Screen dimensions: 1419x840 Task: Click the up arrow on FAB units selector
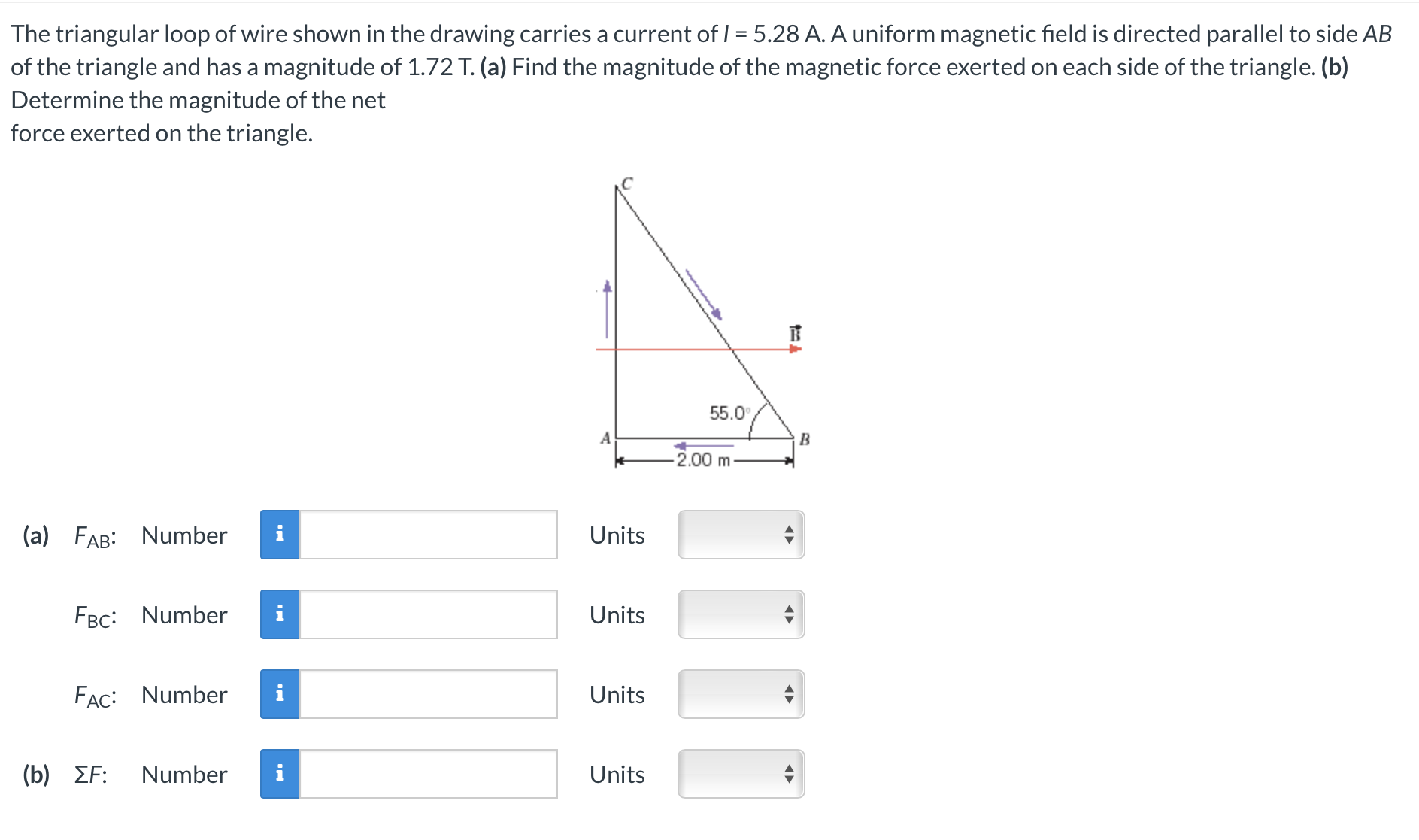(788, 530)
